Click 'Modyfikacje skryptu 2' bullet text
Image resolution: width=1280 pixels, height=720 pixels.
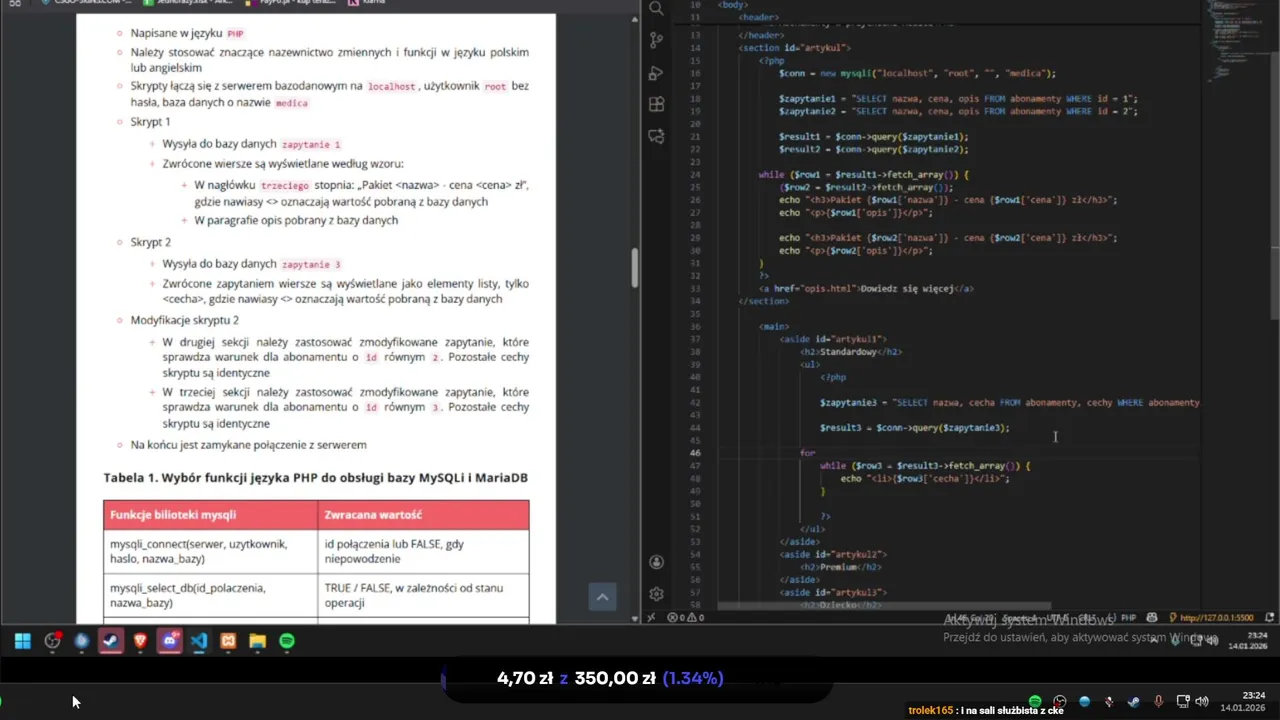coord(184,320)
